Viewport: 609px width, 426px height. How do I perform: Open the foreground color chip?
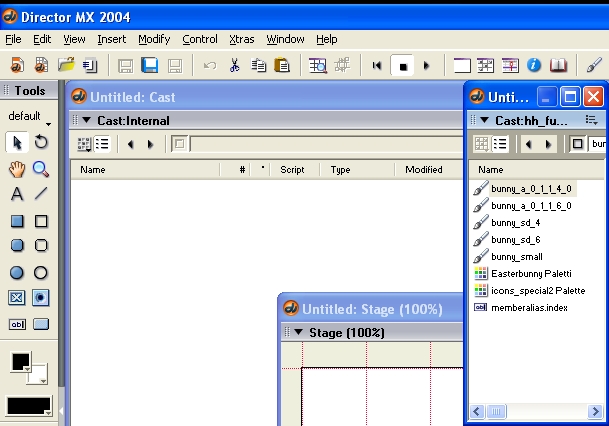pos(21,362)
